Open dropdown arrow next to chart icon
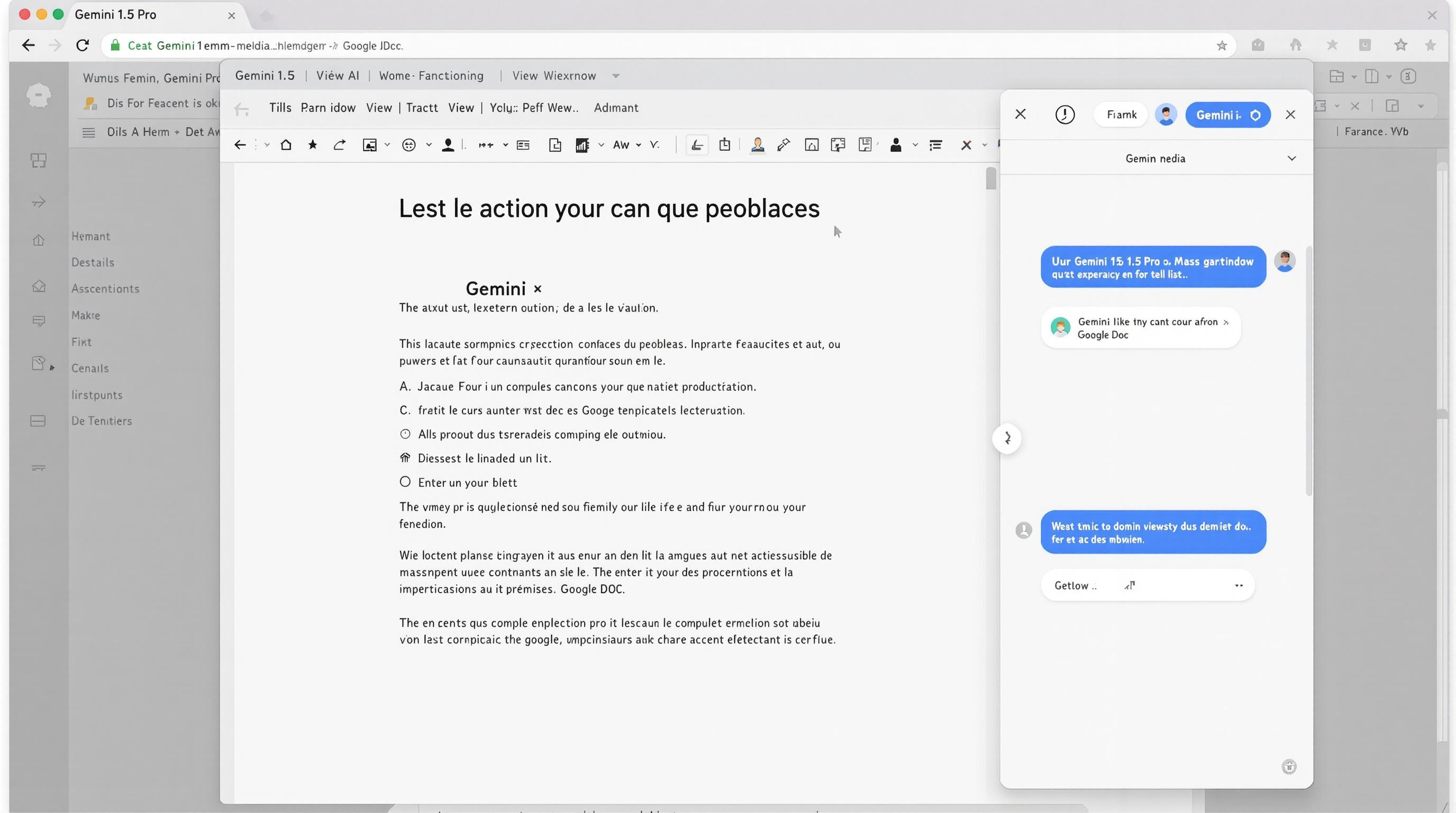Viewport: 1456px width, 813px height. click(602, 146)
